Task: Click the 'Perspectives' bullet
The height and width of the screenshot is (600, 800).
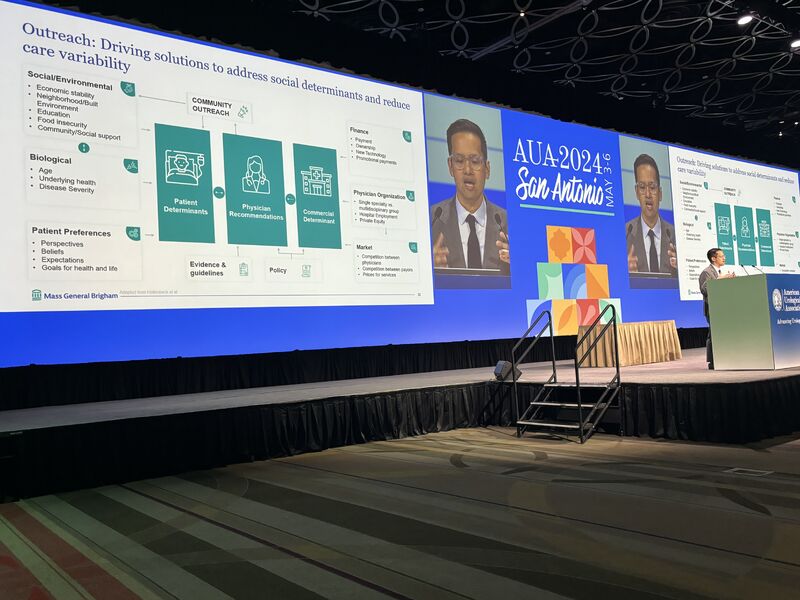Action: point(62,243)
